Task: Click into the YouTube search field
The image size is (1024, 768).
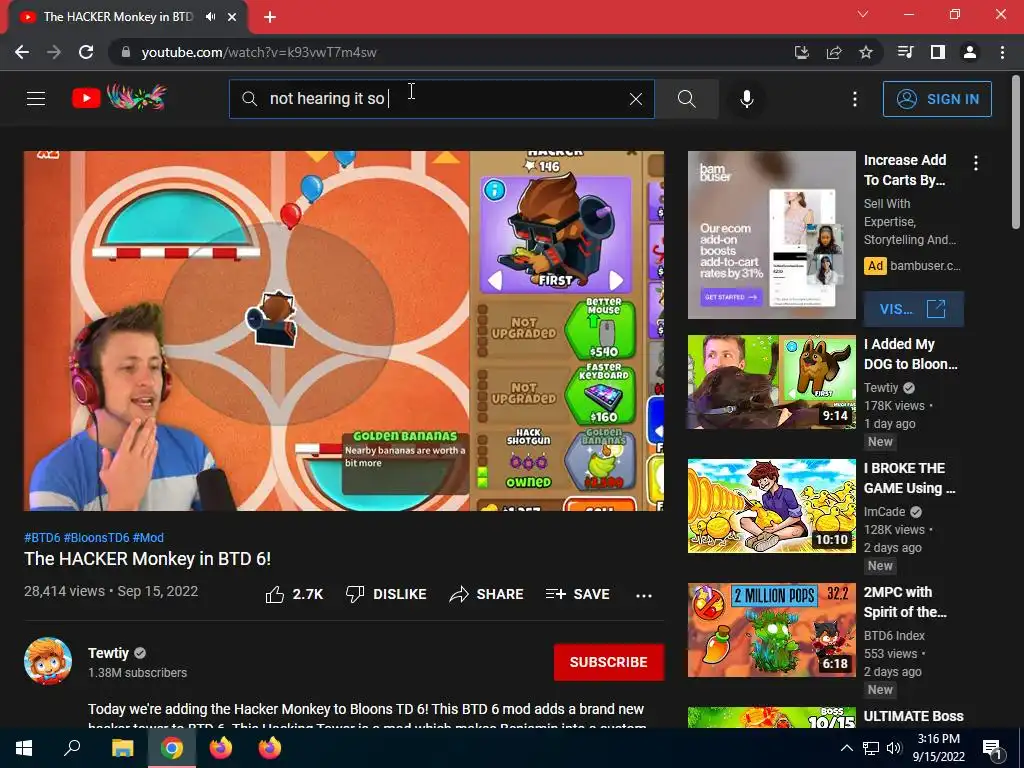Action: pyautogui.click(x=441, y=99)
